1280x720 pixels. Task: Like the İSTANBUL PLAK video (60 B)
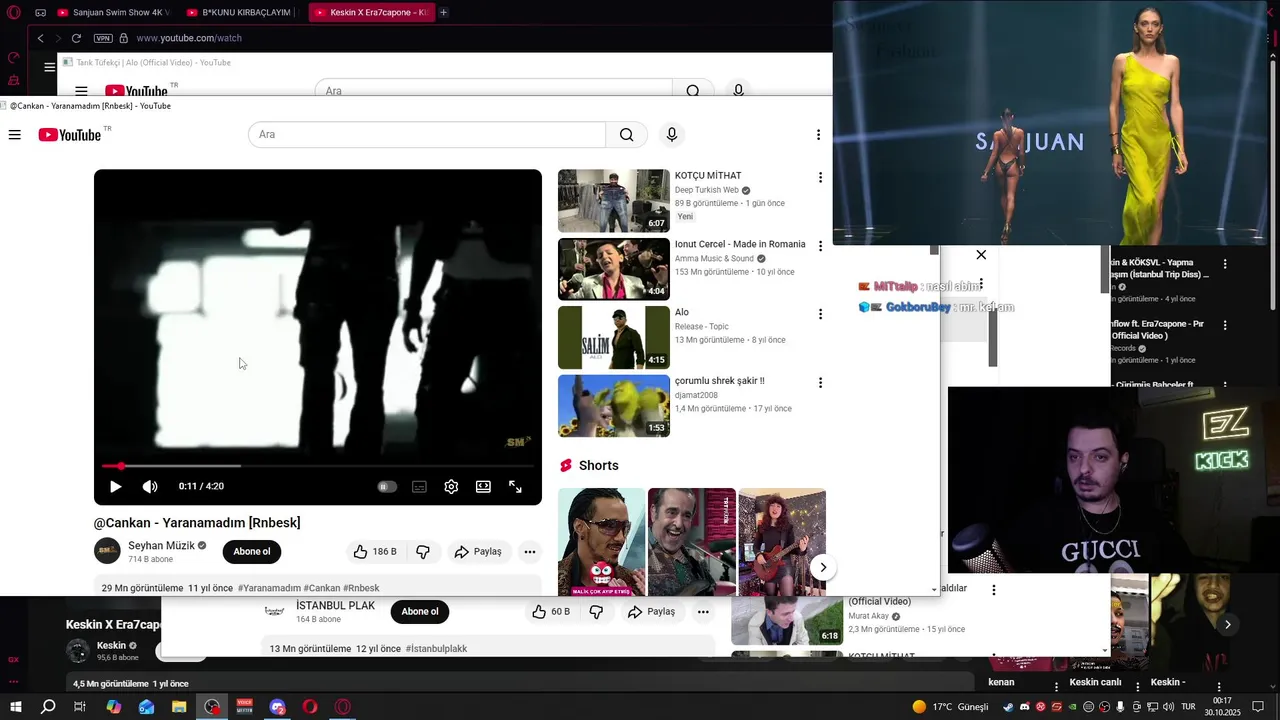pos(551,612)
